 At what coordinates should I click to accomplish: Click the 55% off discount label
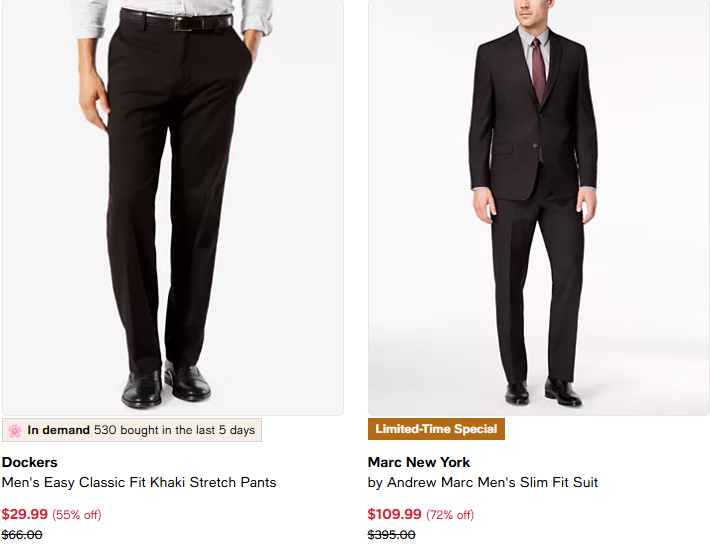77,515
